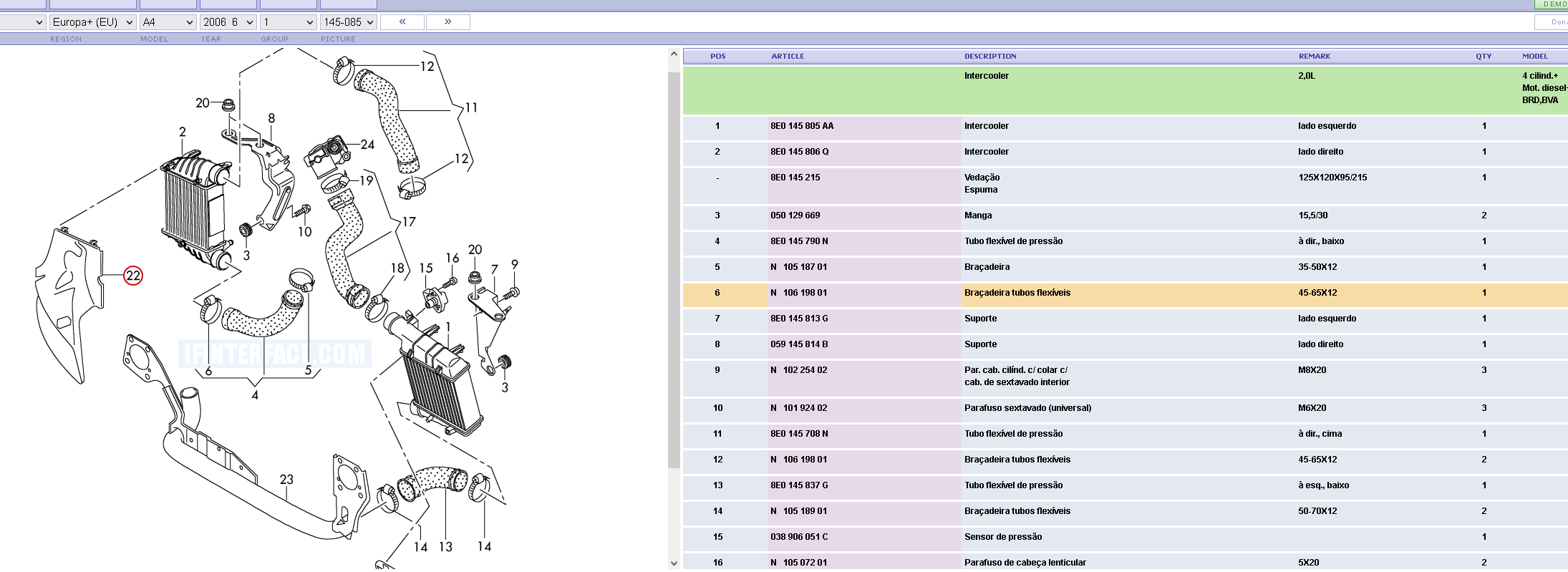Screen dimensions: 1568x572
Task: Click the POS column header
Action: [718, 56]
